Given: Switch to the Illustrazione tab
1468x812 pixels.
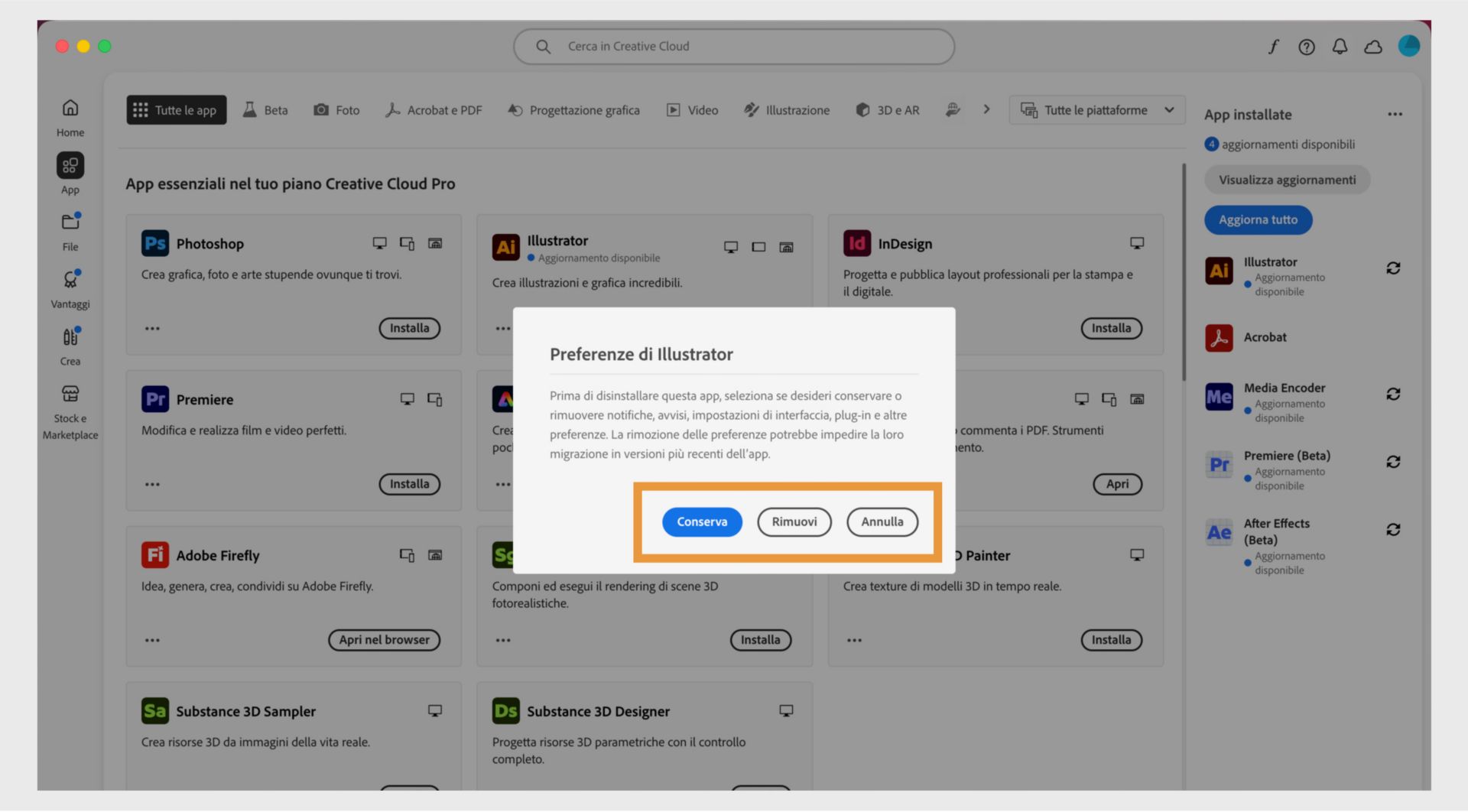Looking at the screenshot, I should coord(787,110).
